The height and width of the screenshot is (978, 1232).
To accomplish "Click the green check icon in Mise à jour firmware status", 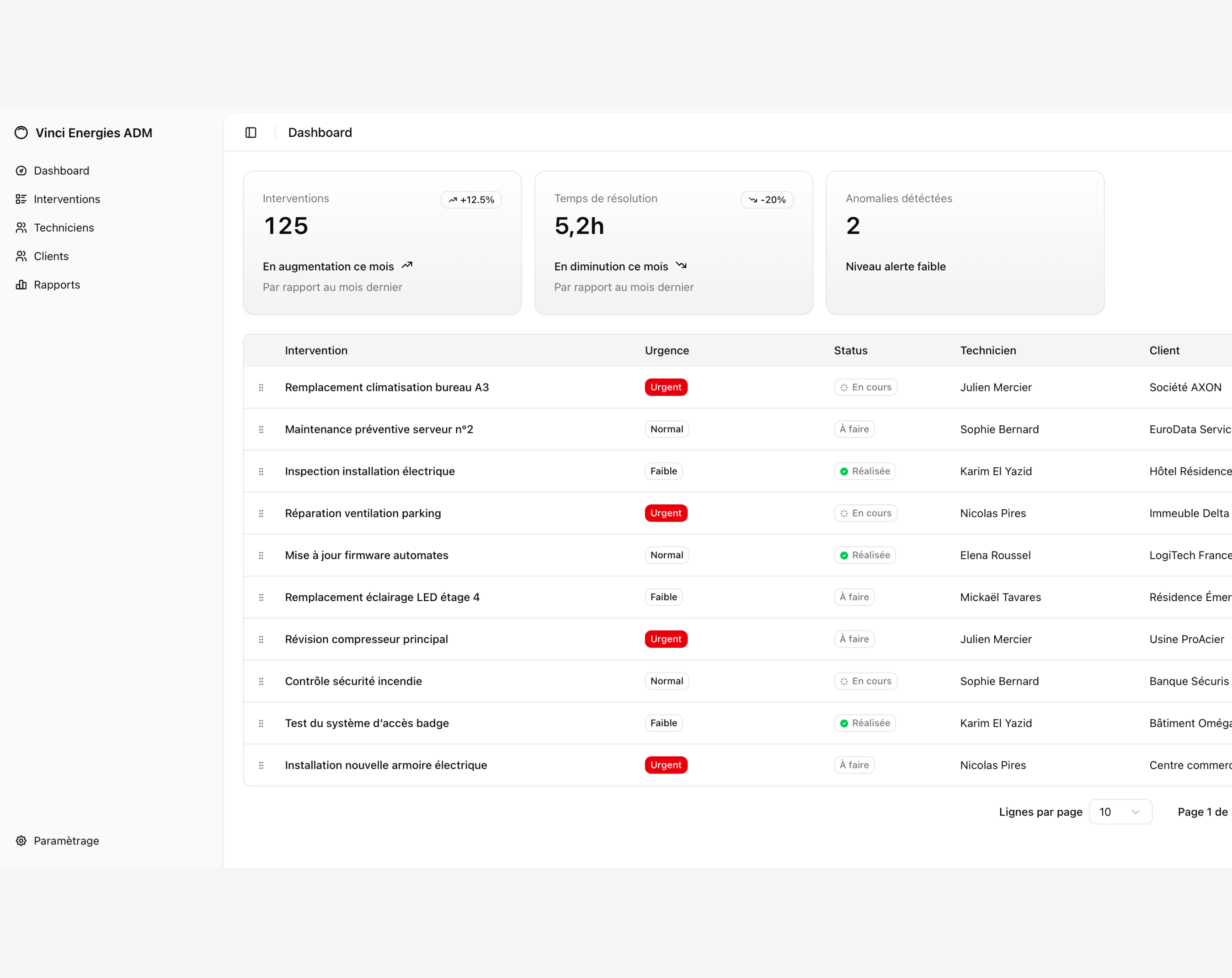I will (844, 556).
